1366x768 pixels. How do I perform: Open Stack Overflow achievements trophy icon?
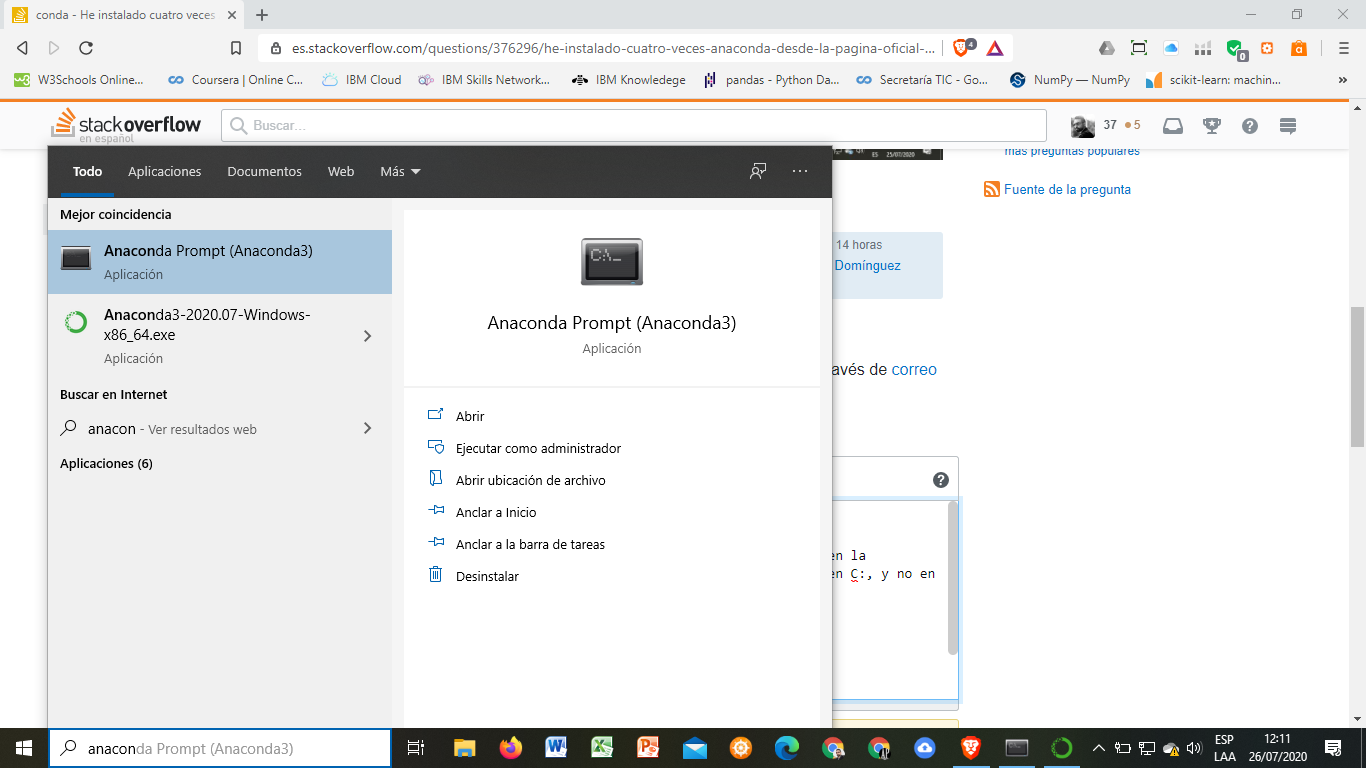pyautogui.click(x=1211, y=125)
